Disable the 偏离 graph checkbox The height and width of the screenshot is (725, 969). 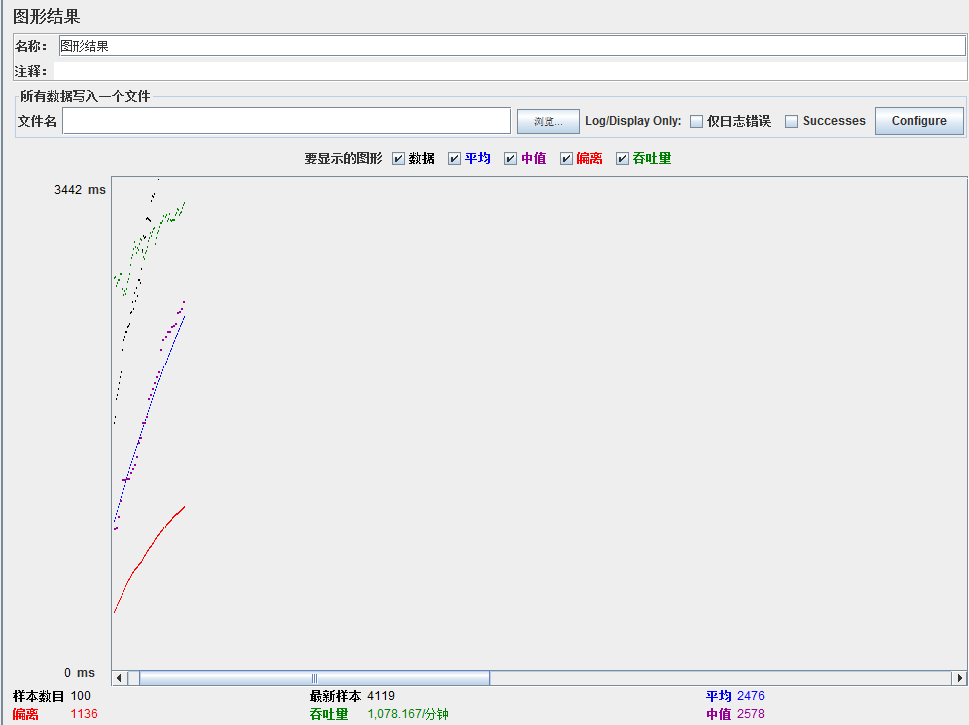566,159
